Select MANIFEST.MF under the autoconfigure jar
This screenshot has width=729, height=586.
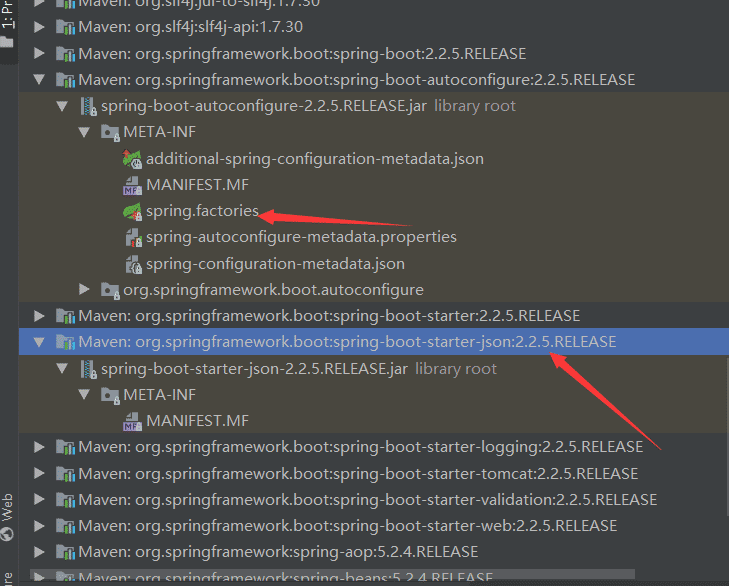coord(197,185)
